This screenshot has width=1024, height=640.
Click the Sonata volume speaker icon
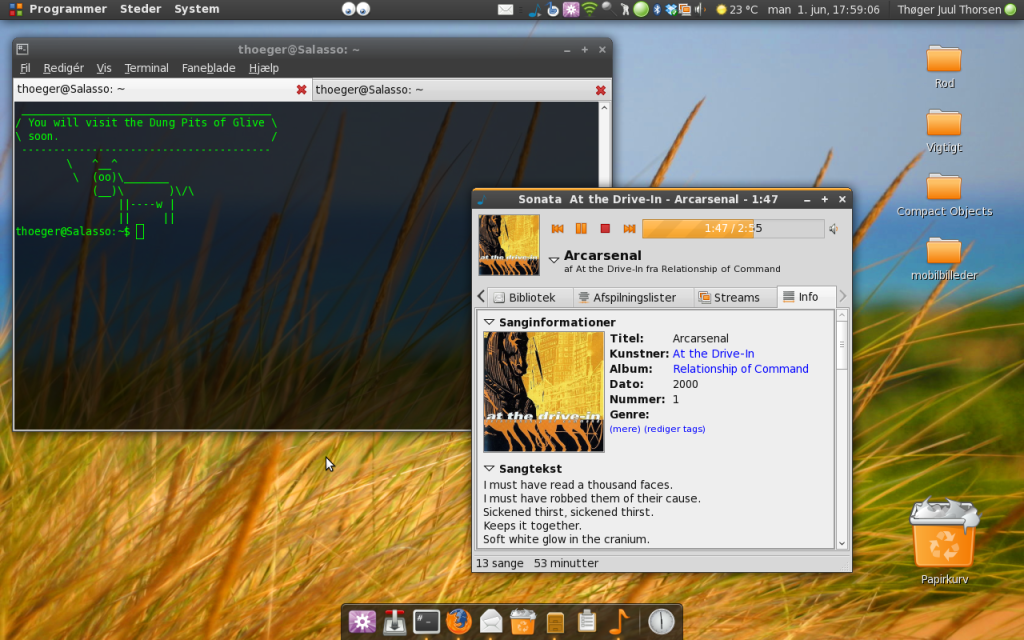[834, 229]
